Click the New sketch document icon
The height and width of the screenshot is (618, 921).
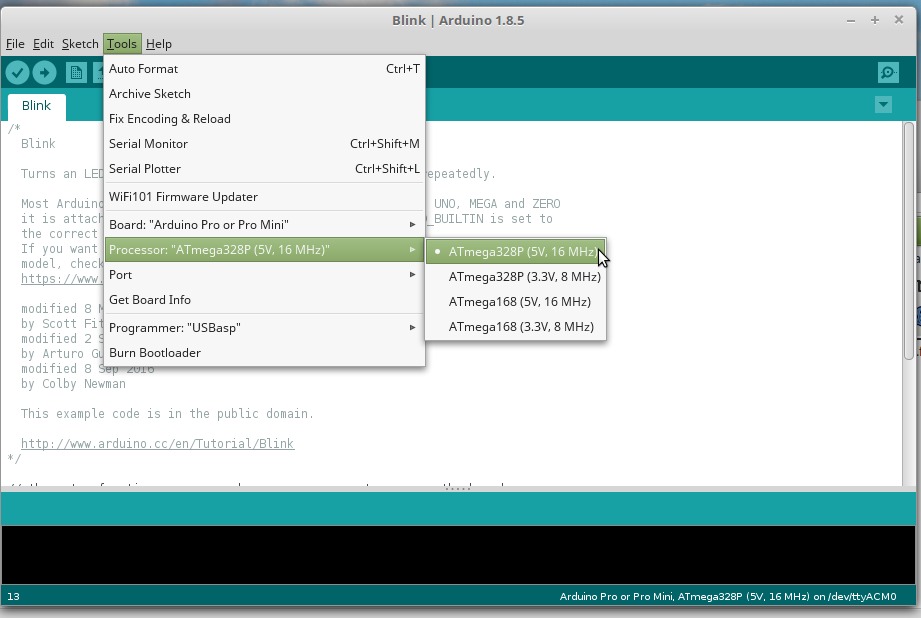(76, 72)
